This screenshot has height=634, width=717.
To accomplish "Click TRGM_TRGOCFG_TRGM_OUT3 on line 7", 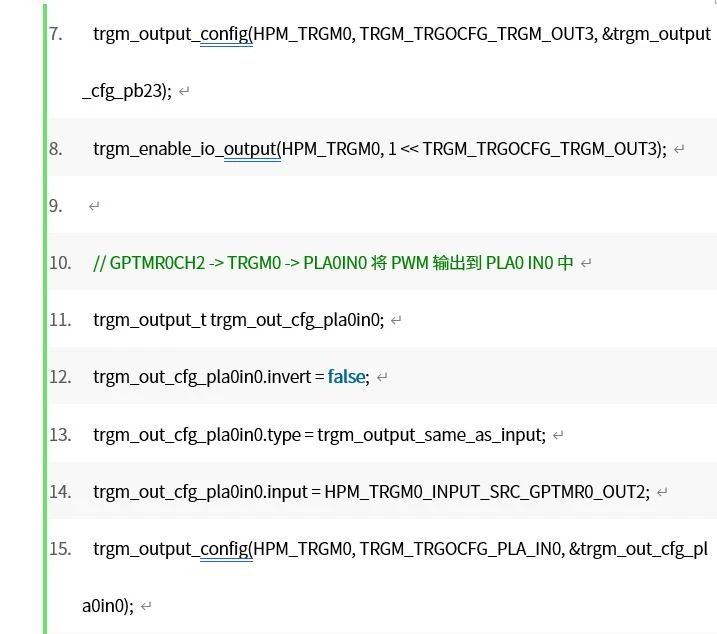I will coord(476,34).
